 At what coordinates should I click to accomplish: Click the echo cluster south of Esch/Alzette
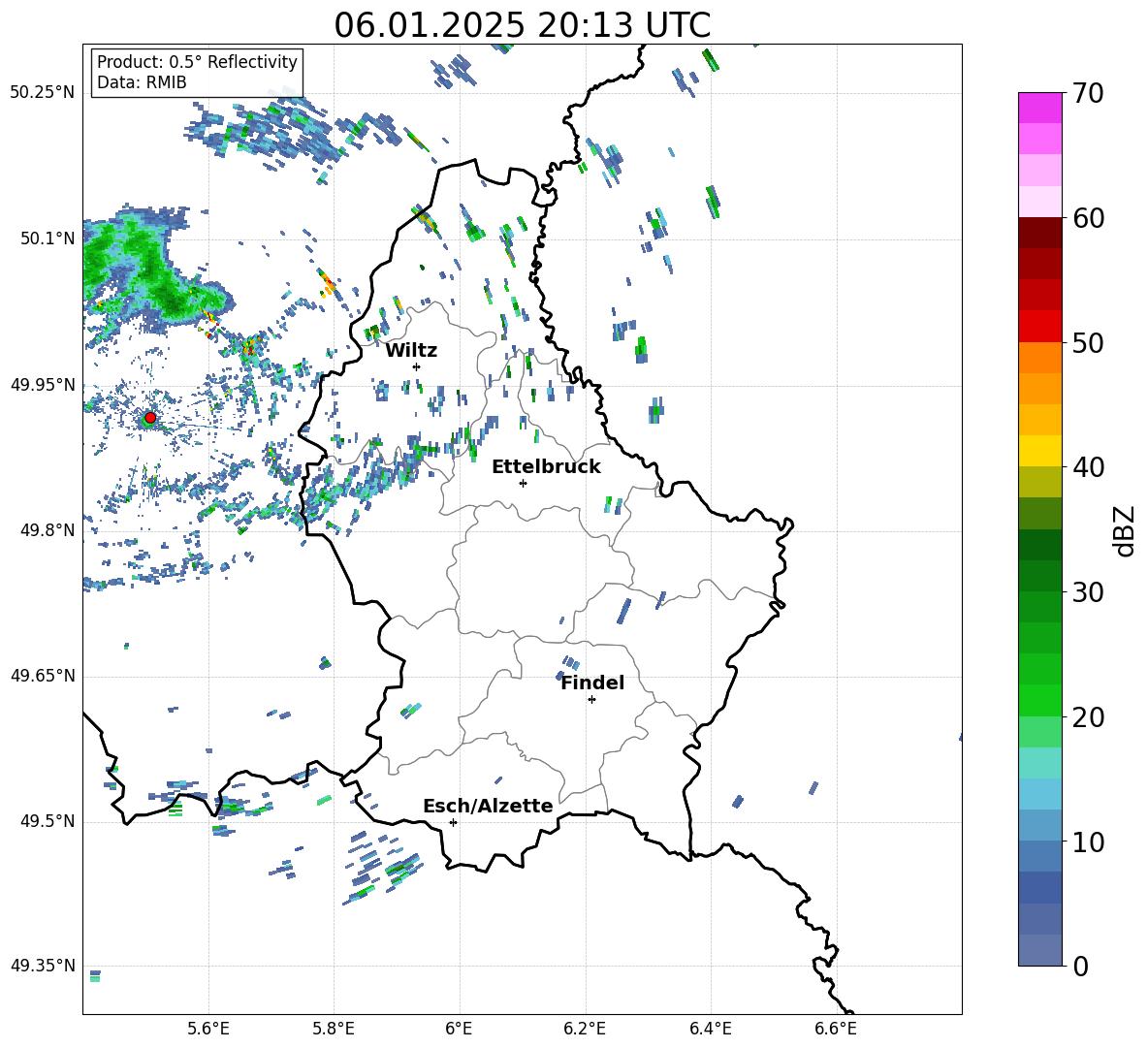pyautogui.click(x=382, y=868)
